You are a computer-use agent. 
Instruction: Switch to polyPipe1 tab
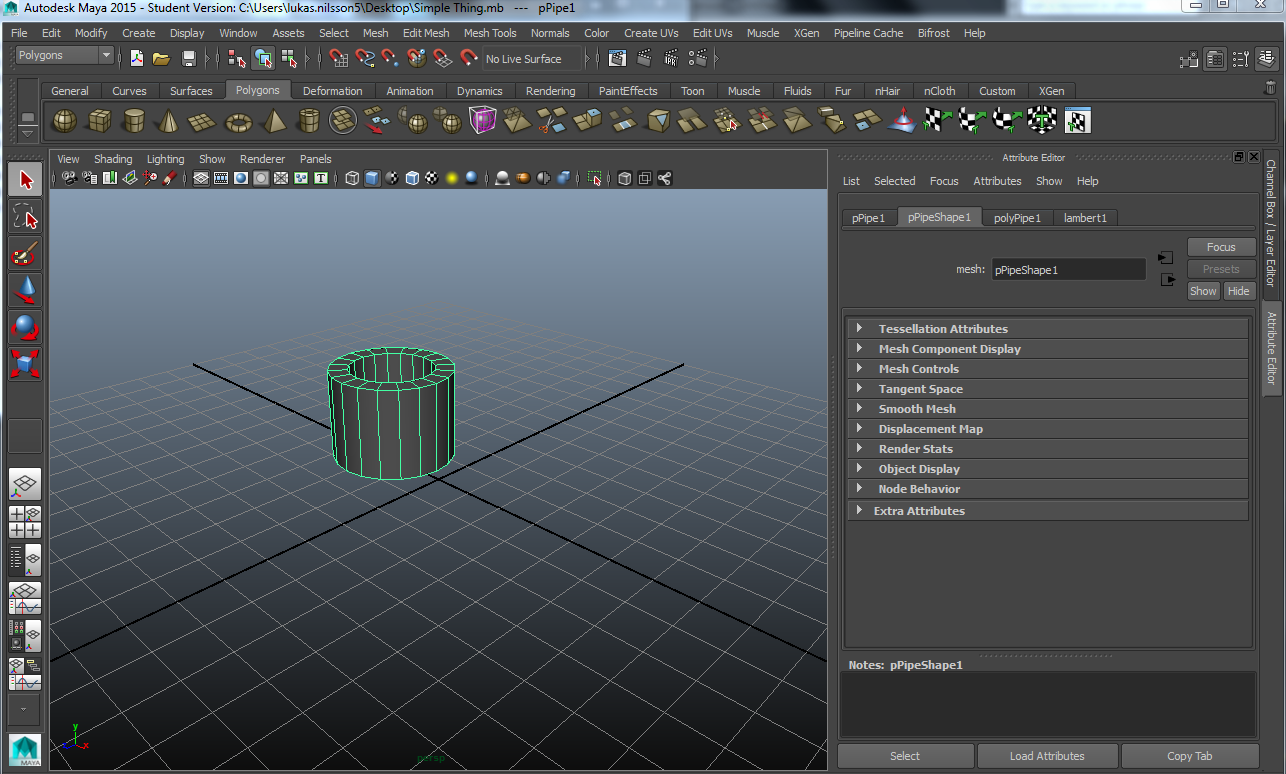(x=1017, y=217)
